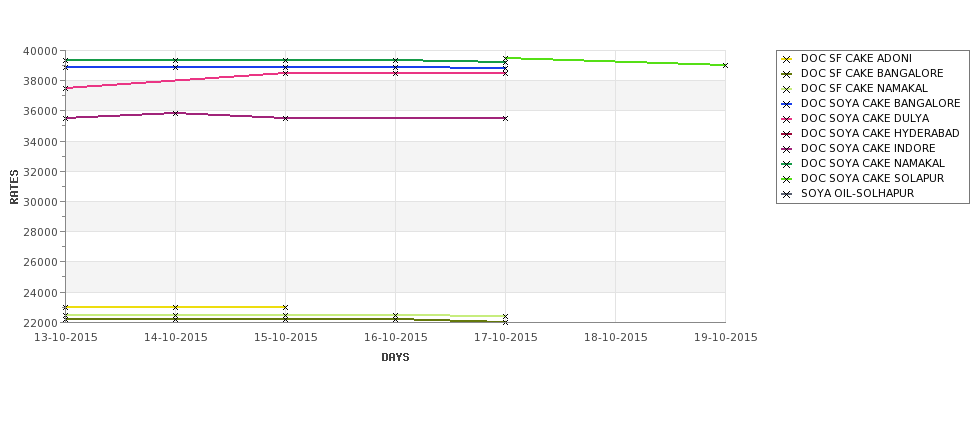Click the data point at the 19-10-2015 end

pos(725,65)
